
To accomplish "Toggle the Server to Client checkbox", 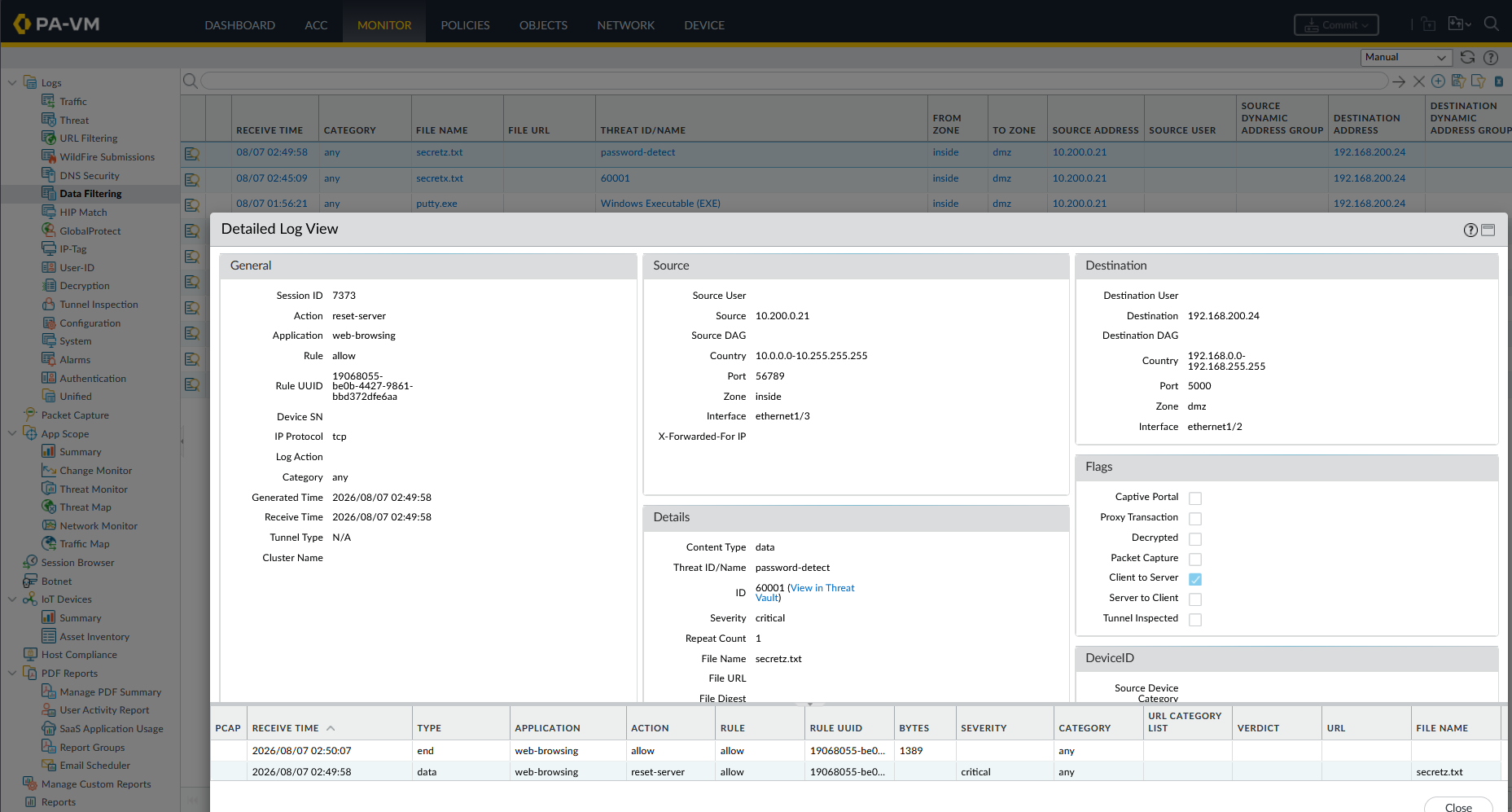I will tap(1195, 599).
